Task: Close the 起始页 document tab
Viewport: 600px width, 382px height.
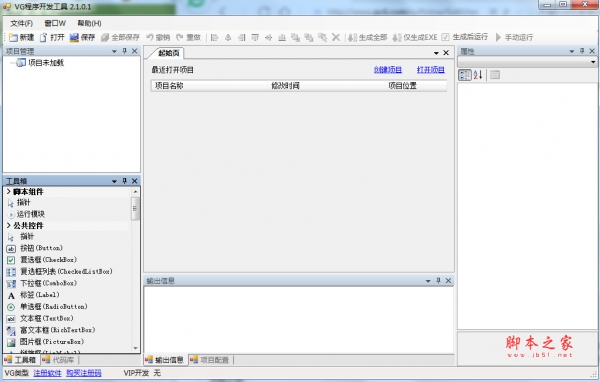Action: pyautogui.click(x=446, y=53)
